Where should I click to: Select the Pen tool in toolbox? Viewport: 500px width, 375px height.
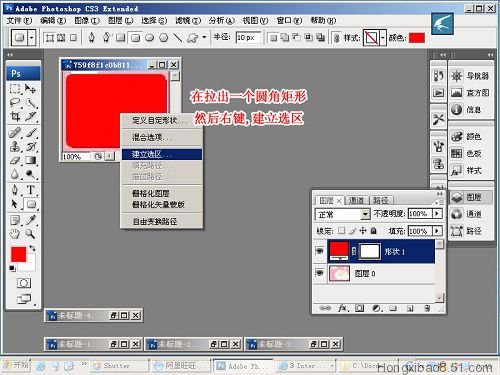point(15,190)
